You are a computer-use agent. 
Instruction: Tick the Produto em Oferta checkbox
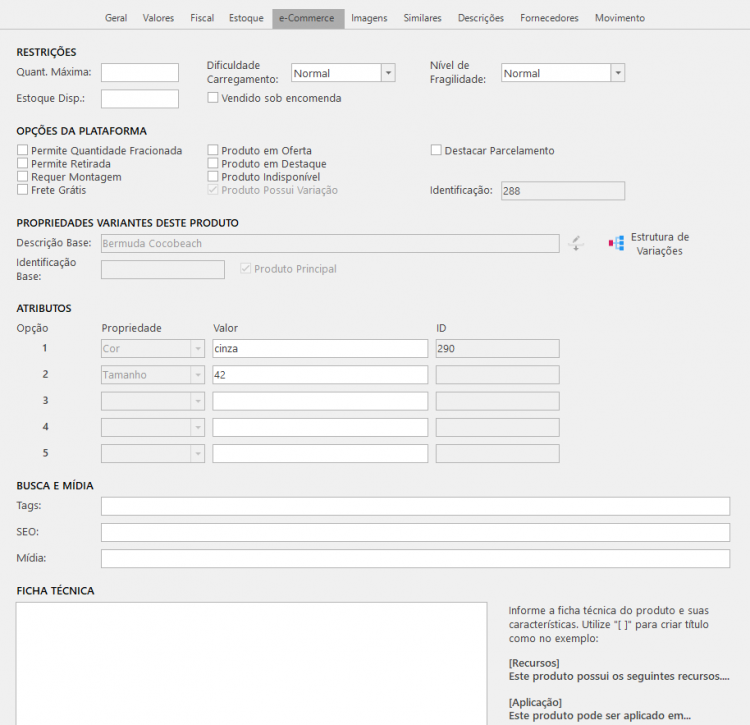click(x=213, y=150)
